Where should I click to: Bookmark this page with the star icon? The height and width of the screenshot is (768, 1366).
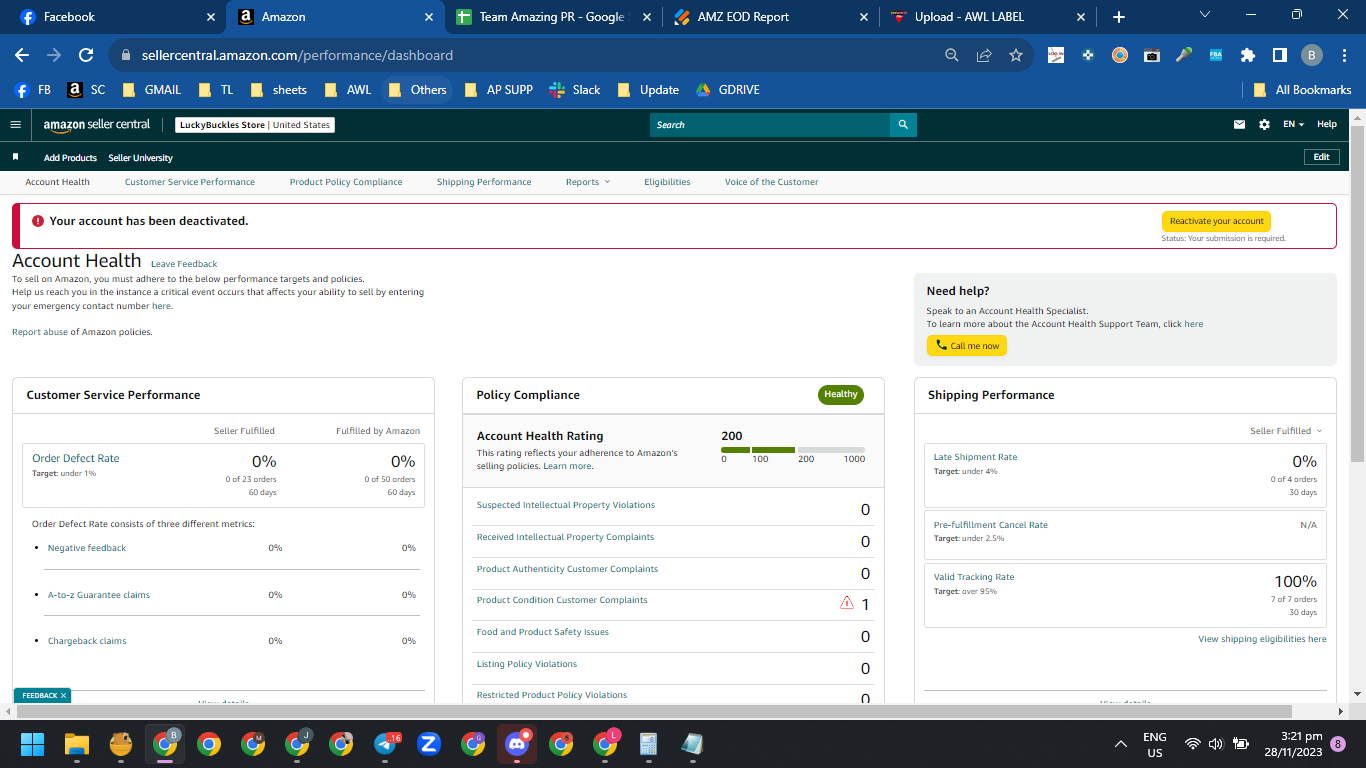1016,55
